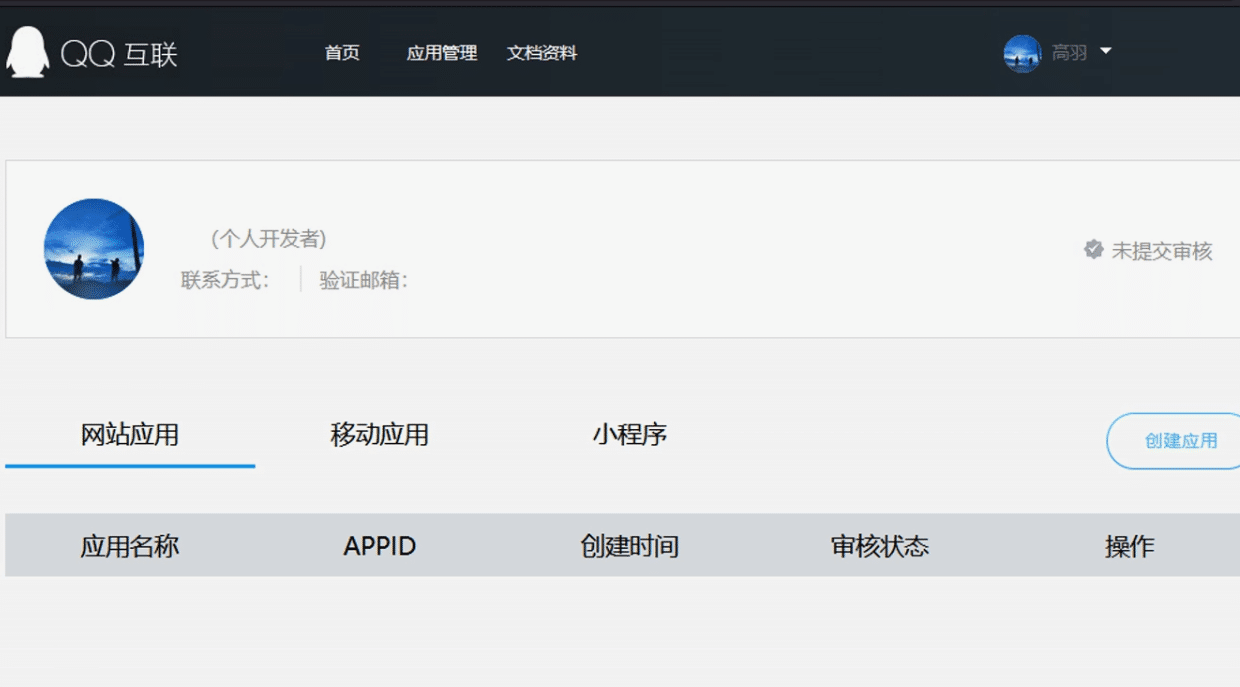
Task: Click the APPID column header
Action: click(x=380, y=546)
